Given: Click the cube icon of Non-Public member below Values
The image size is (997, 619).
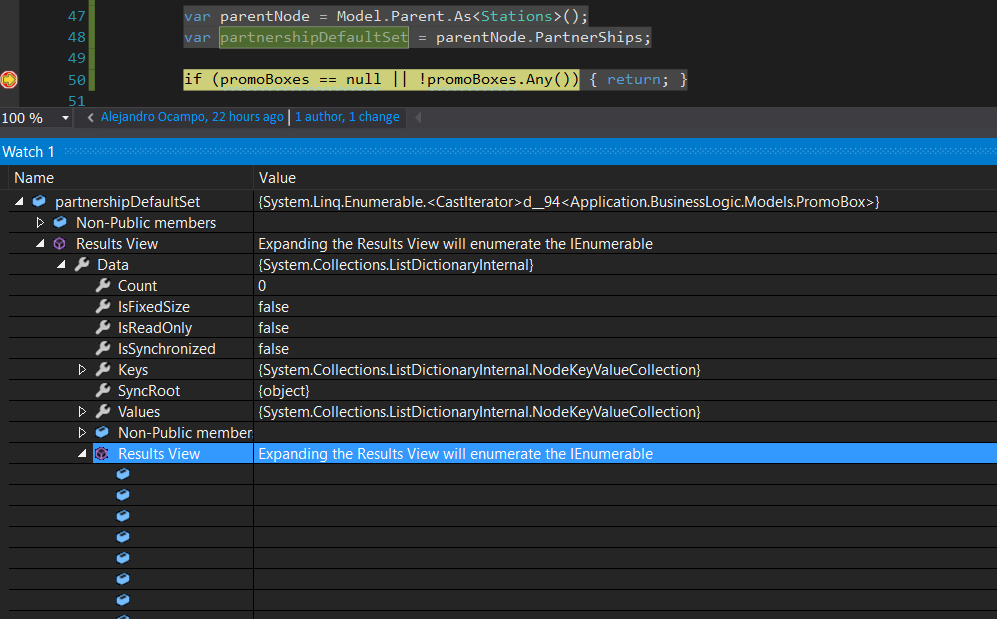Looking at the screenshot, I should [x=102, y=432].
